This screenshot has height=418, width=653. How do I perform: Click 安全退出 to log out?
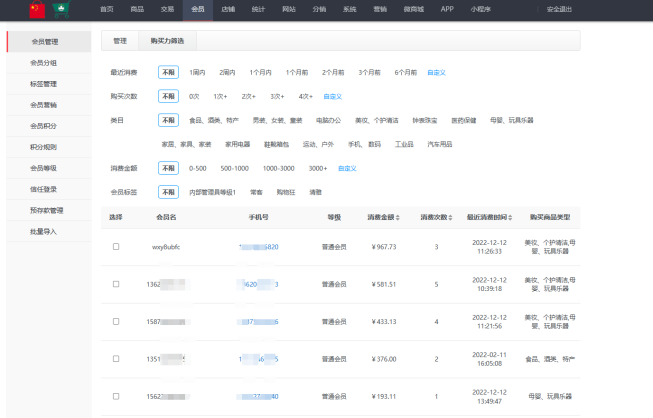coord(559,9)
